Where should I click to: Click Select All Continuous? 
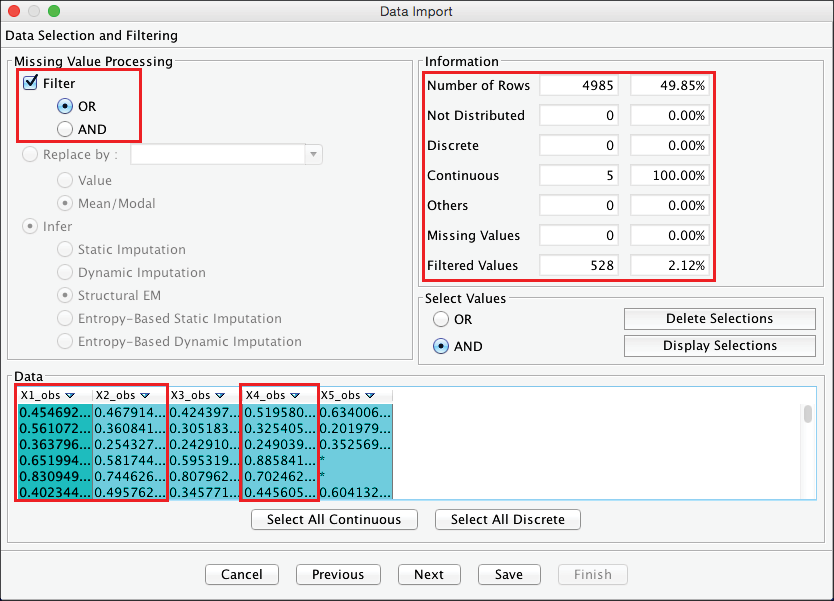click(x=334, y=520)
